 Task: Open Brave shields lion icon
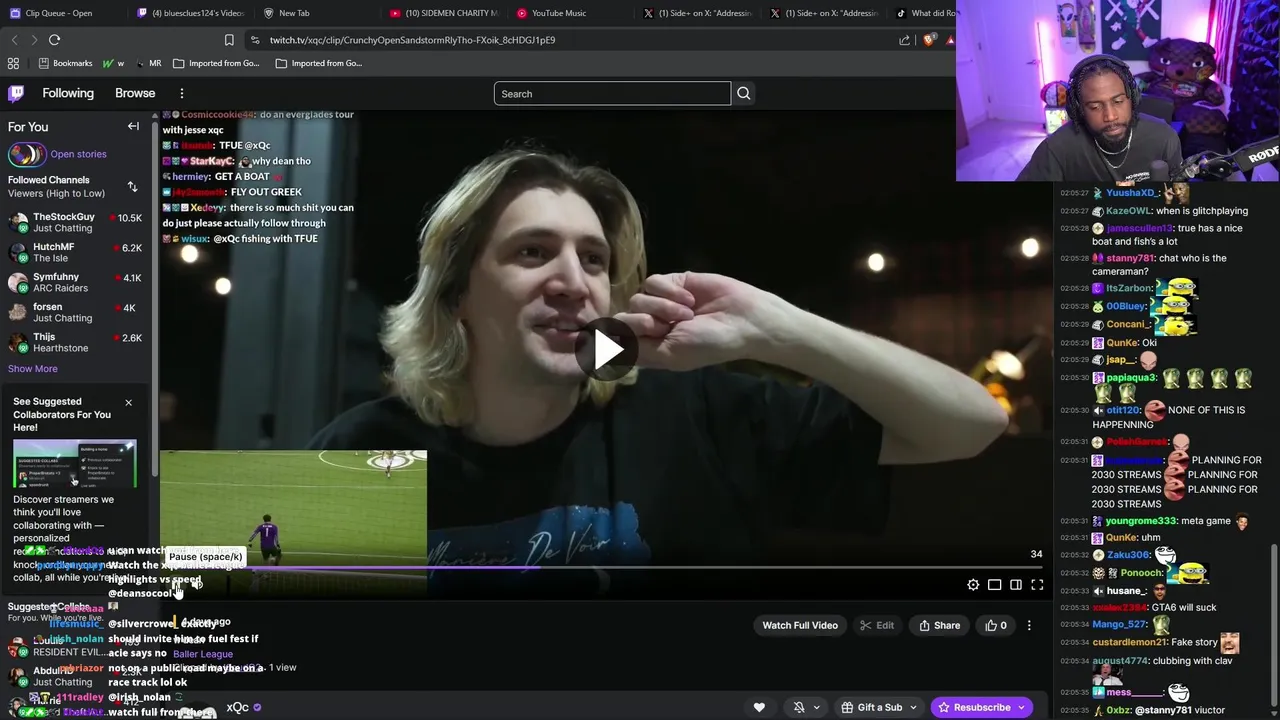[929, 40]
